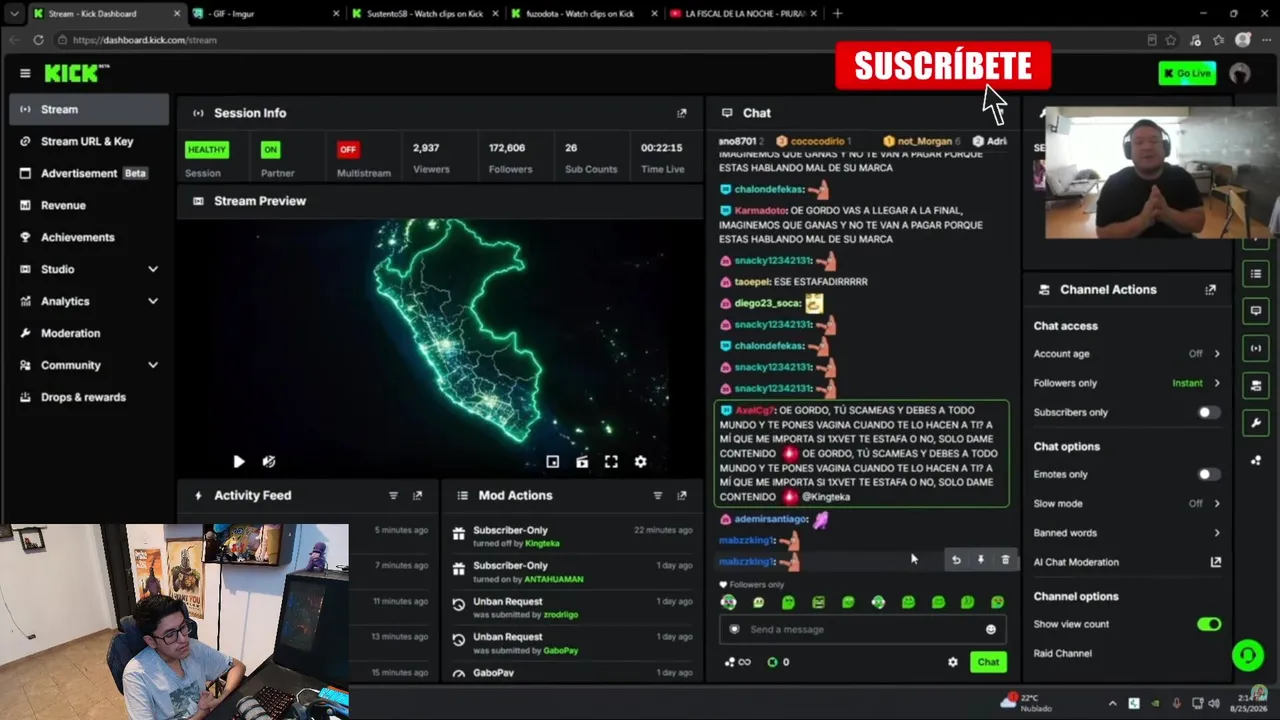Switch preview to theater mode

click(x=582, y=461)
